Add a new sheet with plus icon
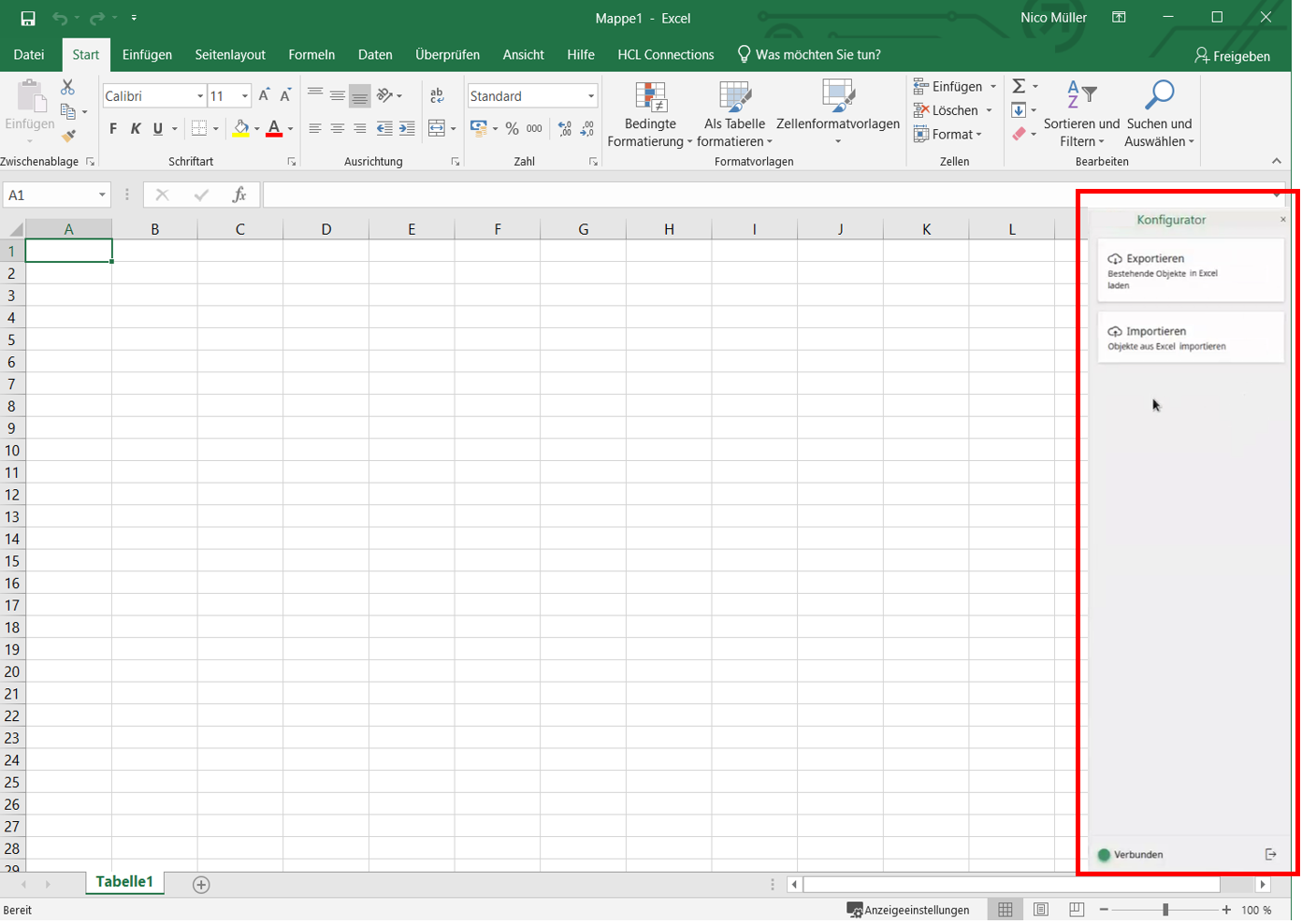The image size is (1302, 924). 201,885
